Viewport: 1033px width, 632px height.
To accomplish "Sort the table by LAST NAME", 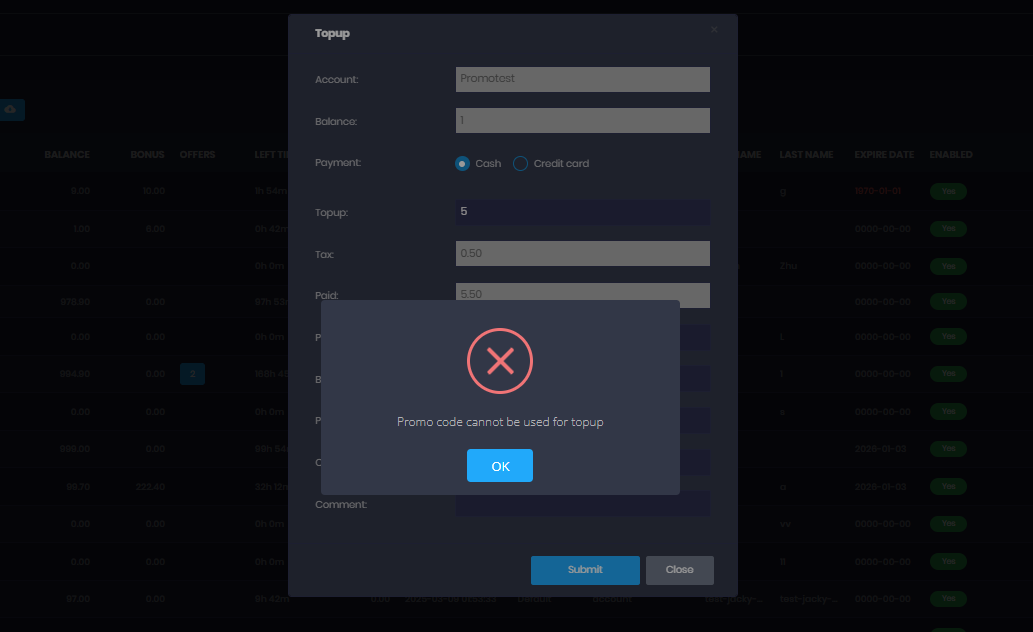I will coord(806,154).
